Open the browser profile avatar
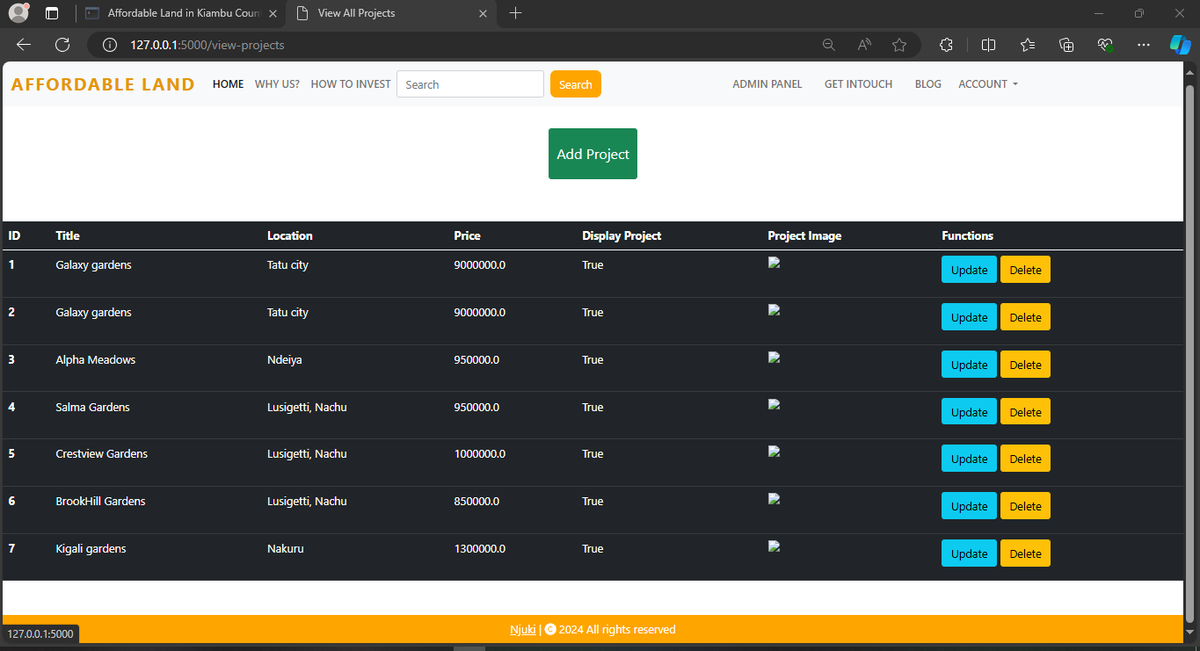The height and width of the screenshot is (651, 1200). (18, 13)
